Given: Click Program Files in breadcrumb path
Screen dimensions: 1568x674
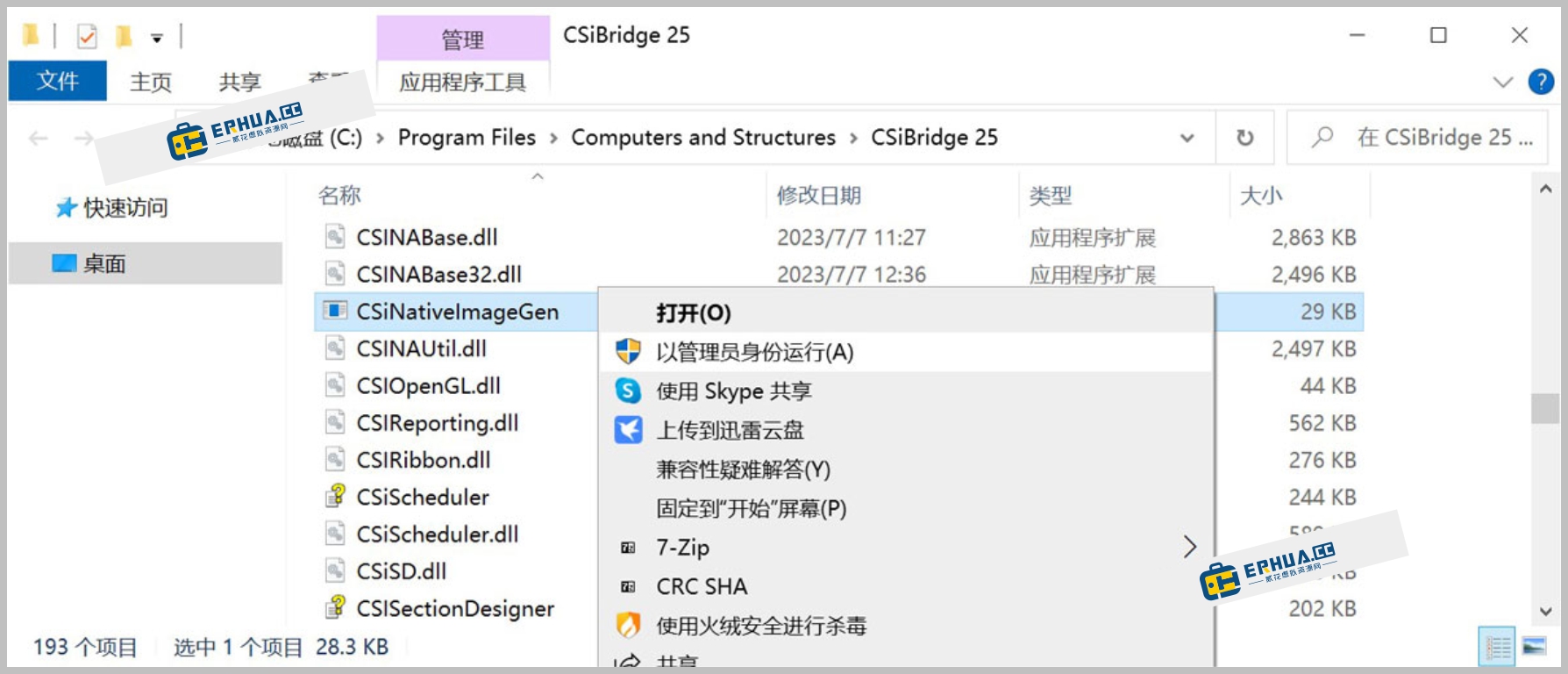Looking at the screenshot, I should 467,138.
